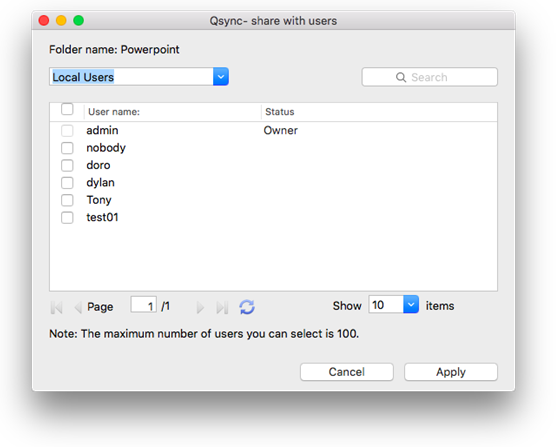Click the Folder name: Powerpoint label
556x447 pixels.
(114, 50)
